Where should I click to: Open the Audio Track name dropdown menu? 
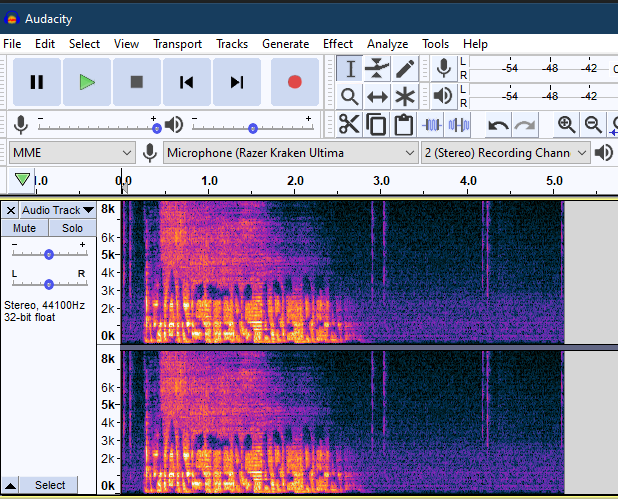(58, 210)
